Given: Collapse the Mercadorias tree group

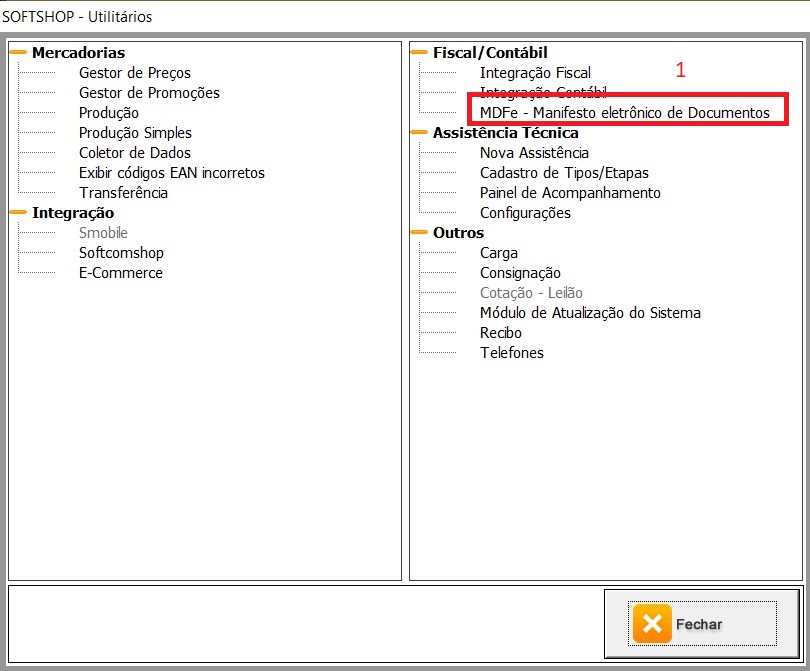Looking at the screenshot, I should point(19,53).
